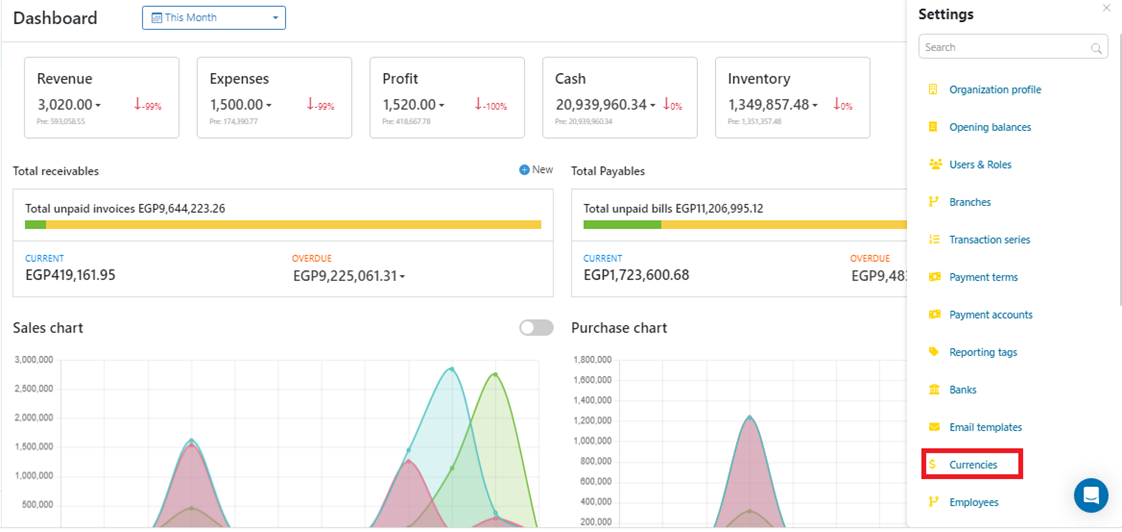Click New link beside Total receivables
This screenshot has width=1122, height=532.
pos(536,170)
